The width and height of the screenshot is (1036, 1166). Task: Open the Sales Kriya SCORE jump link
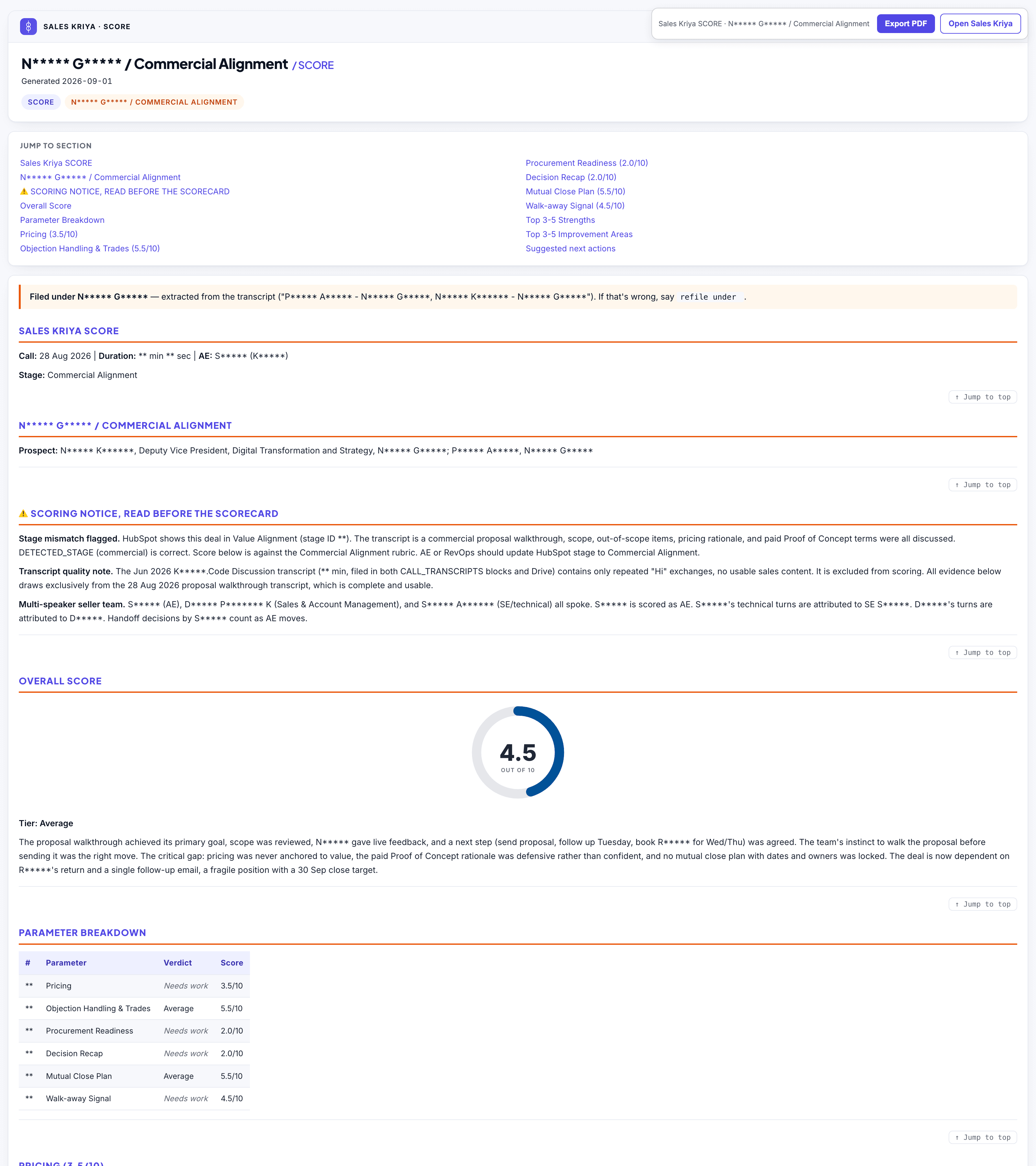tap(56, 163)
